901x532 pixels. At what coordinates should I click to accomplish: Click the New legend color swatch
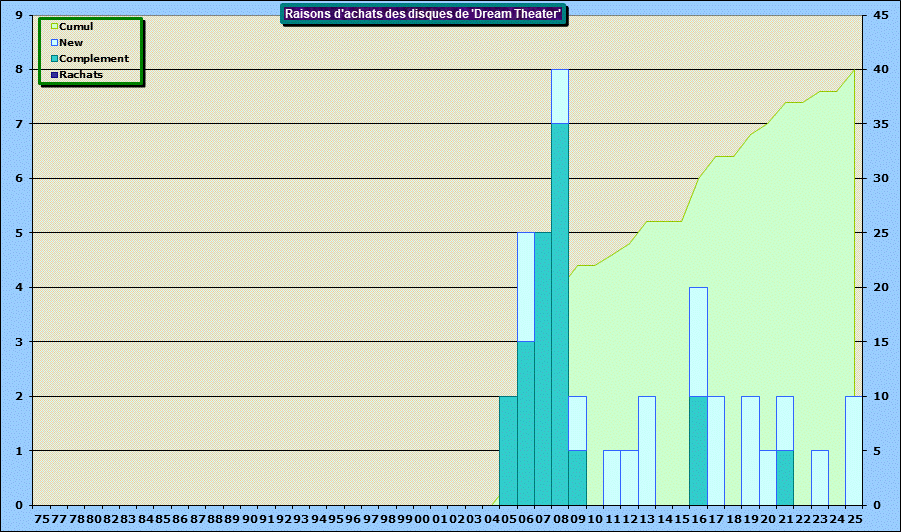click(54, 43)
